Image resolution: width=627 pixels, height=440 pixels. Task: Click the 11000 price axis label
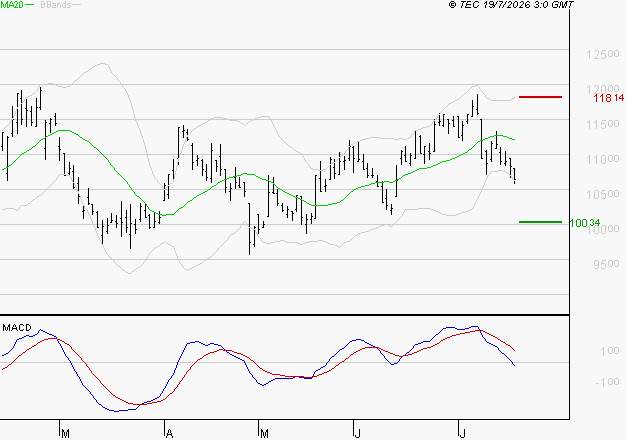click(x=603, y=159)
